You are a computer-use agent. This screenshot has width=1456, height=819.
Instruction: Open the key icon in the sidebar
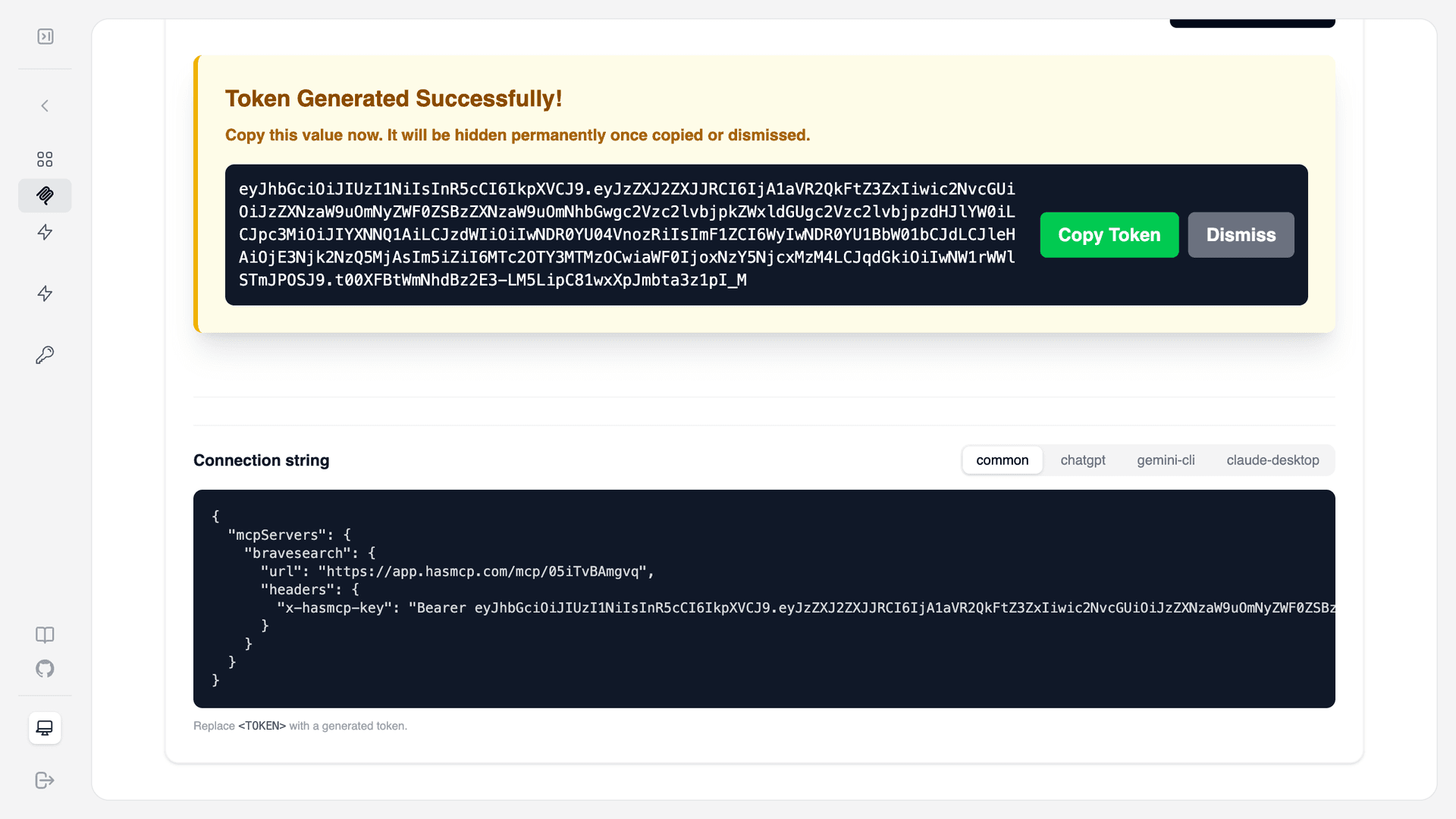click(x=45, y=355)
